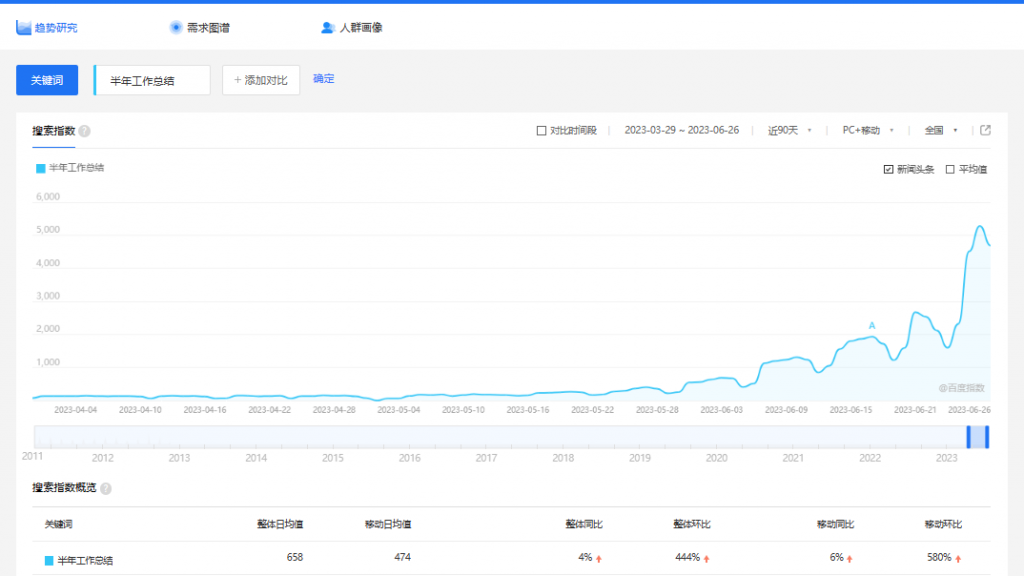Click the 趋势研究 chart icon
Screen dimensions: 1024x576
23,27
